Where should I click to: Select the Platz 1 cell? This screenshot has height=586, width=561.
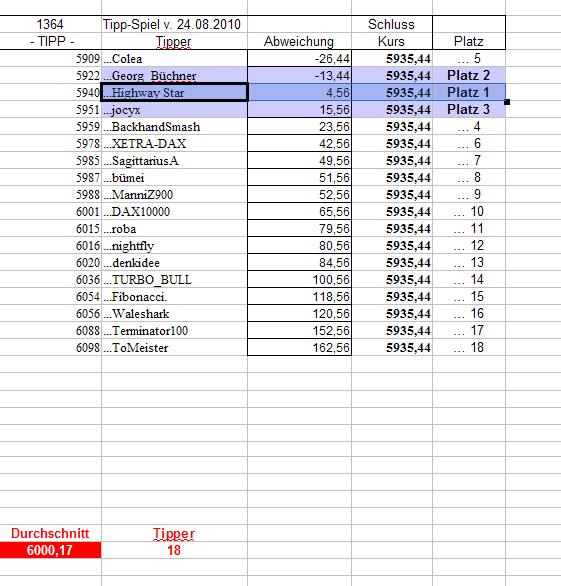pyautogui.click(x=469, y=92)
